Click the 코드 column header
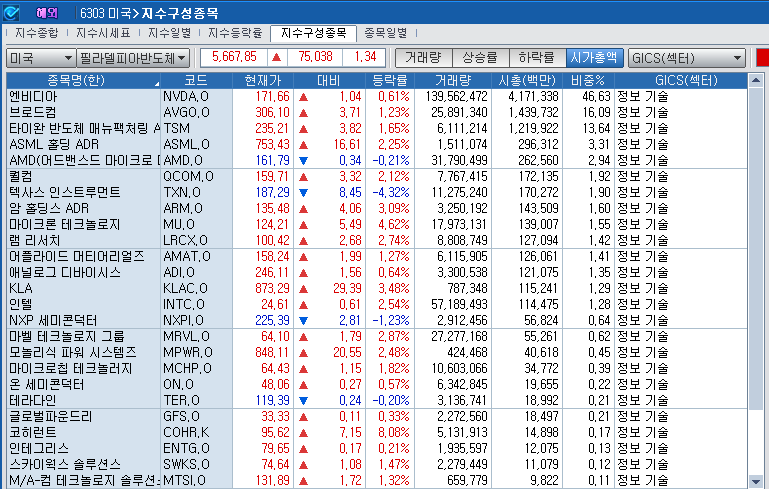769x489 pixels. [x=196, y=80]
